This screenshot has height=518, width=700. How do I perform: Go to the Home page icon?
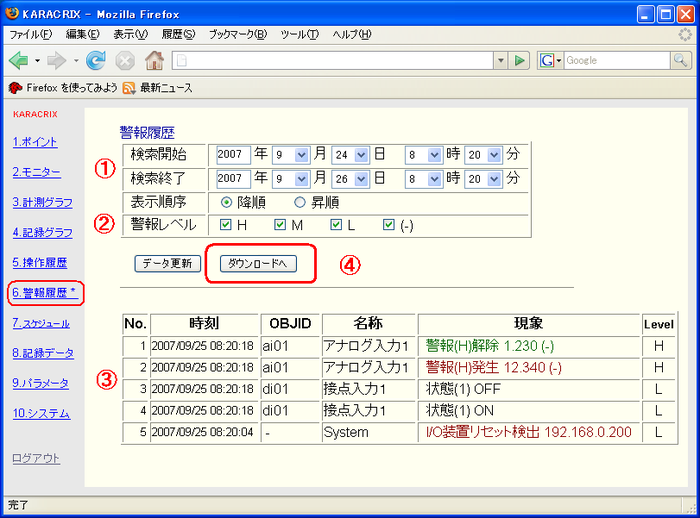(154, 60)
